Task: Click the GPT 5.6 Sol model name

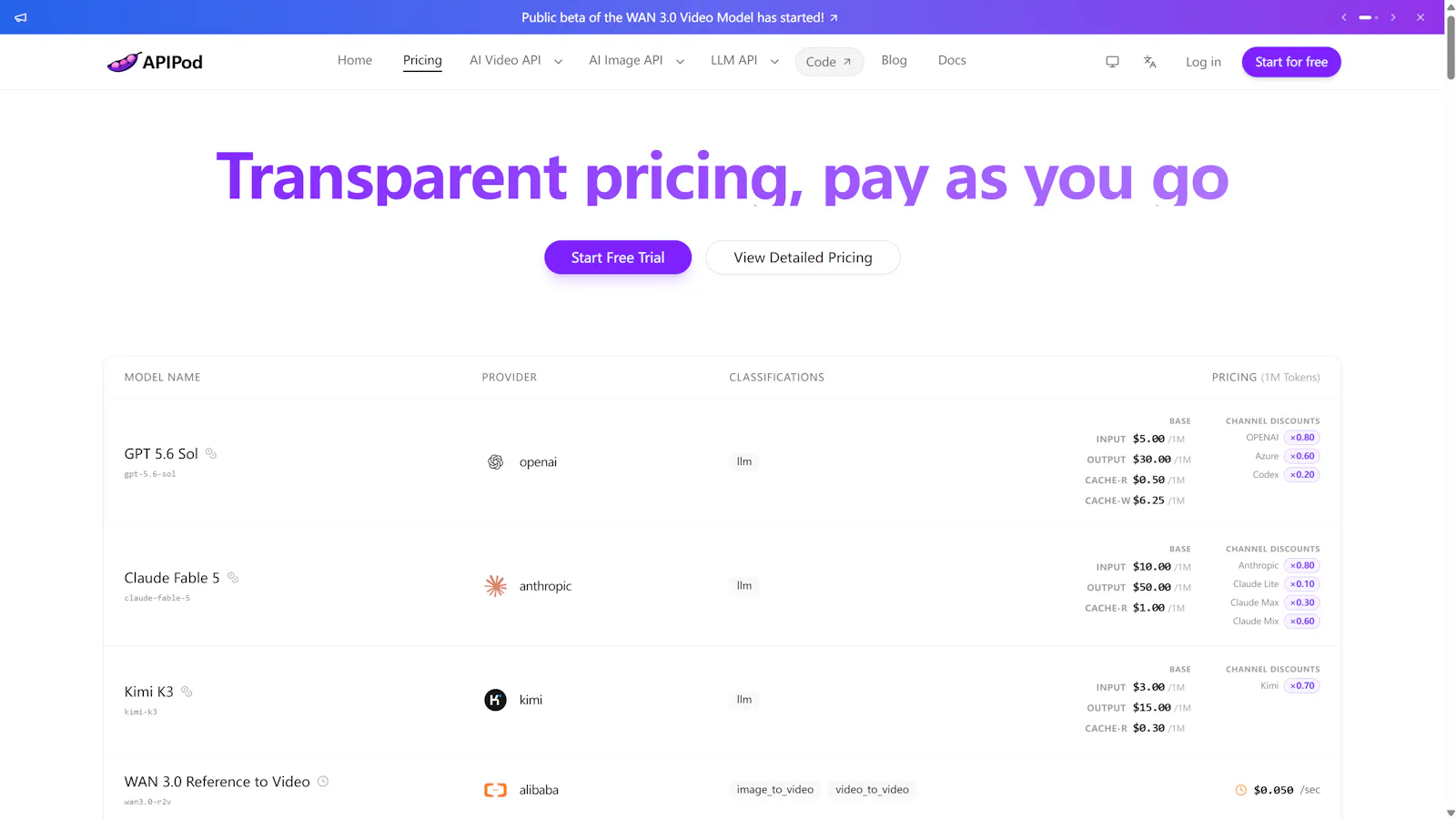Action: 161,453
